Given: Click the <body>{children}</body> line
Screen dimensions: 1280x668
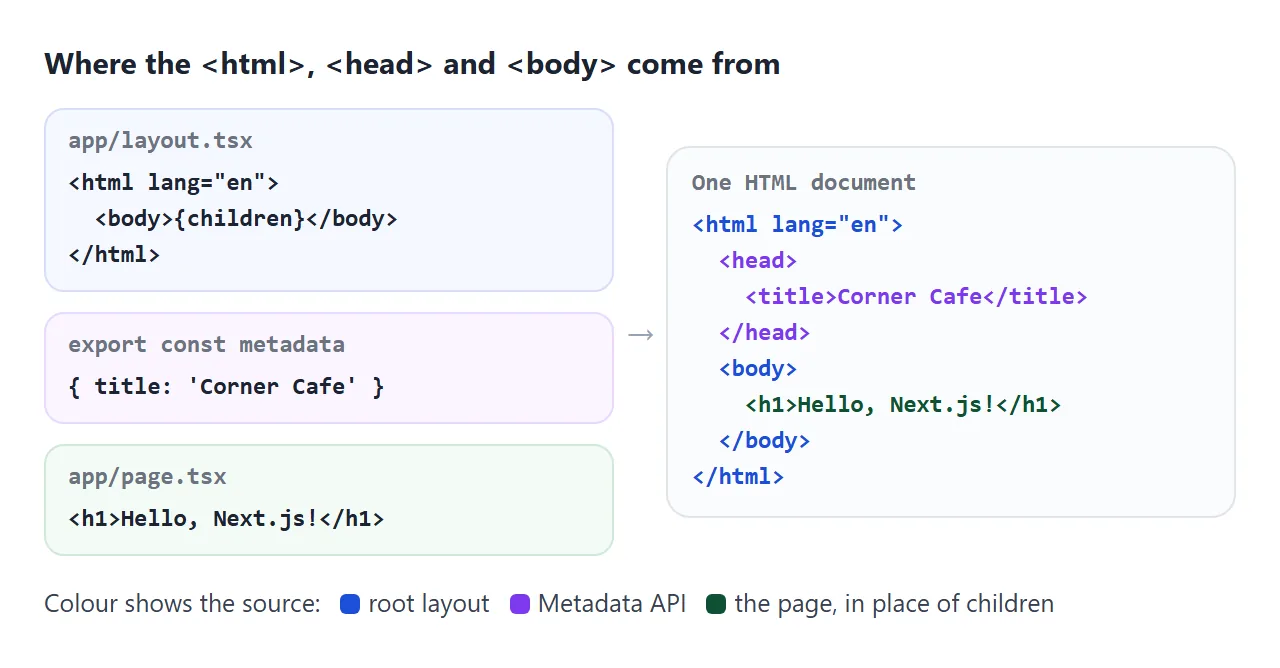Looking at the screenshot, I should click(246, 219).
